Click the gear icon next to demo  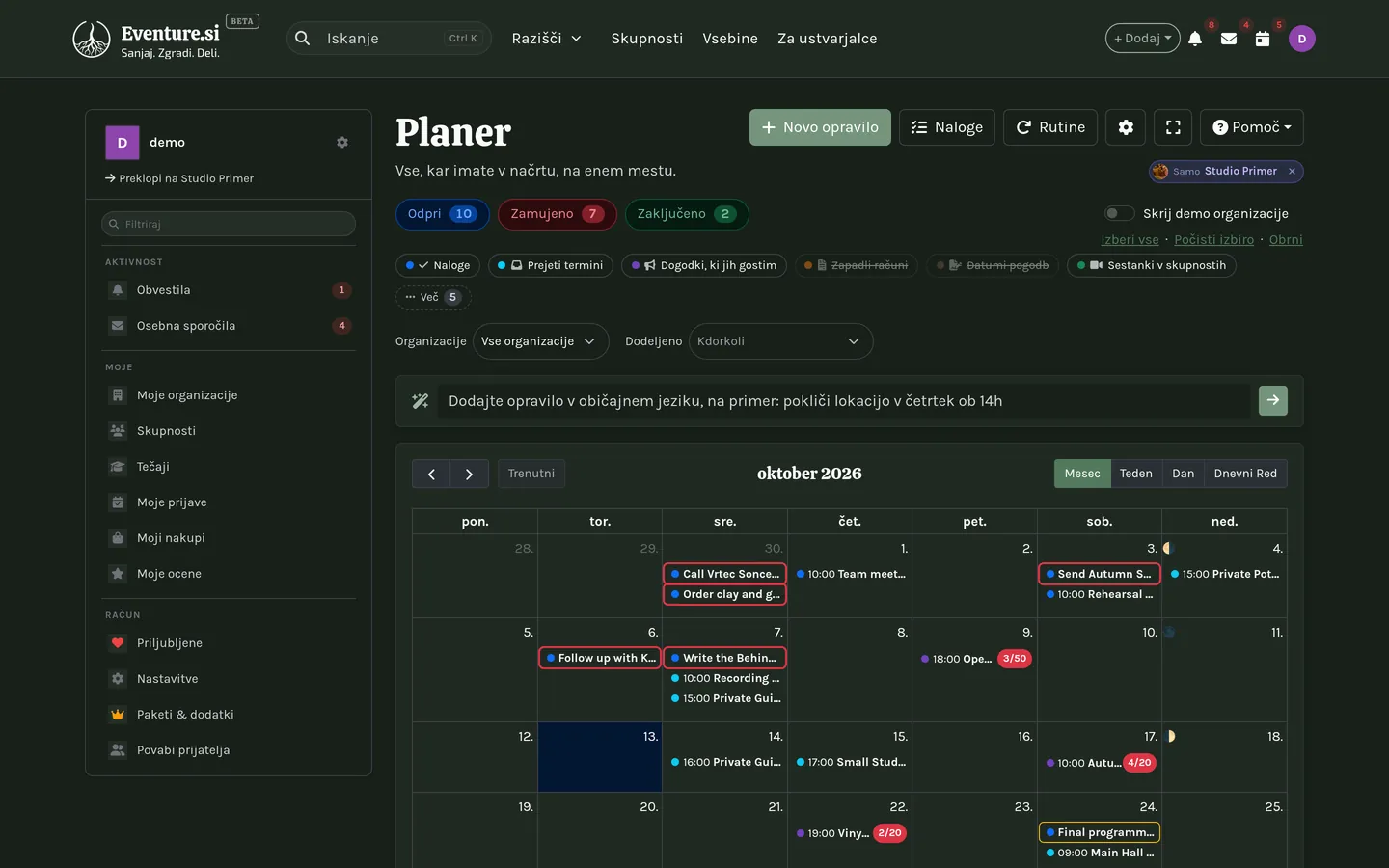[x=341, y=142]
